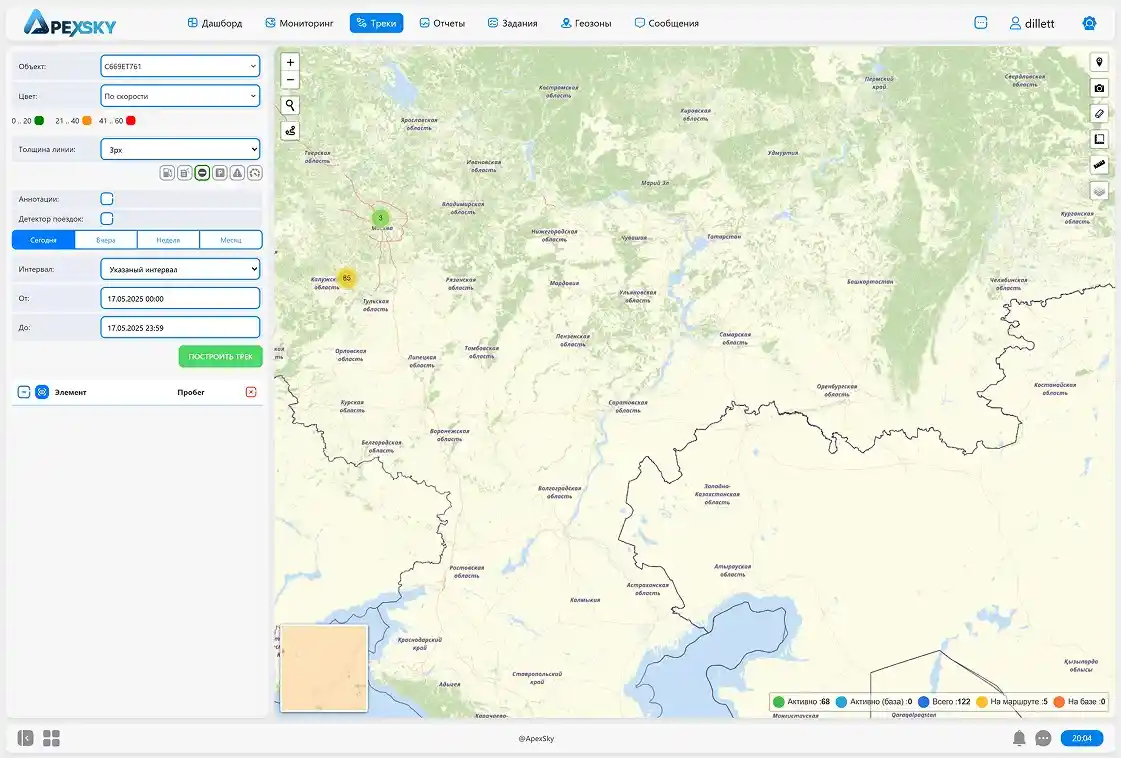
Task: Click the blue fit-all-tracks icon near Элемент
Action: point(42,392)
